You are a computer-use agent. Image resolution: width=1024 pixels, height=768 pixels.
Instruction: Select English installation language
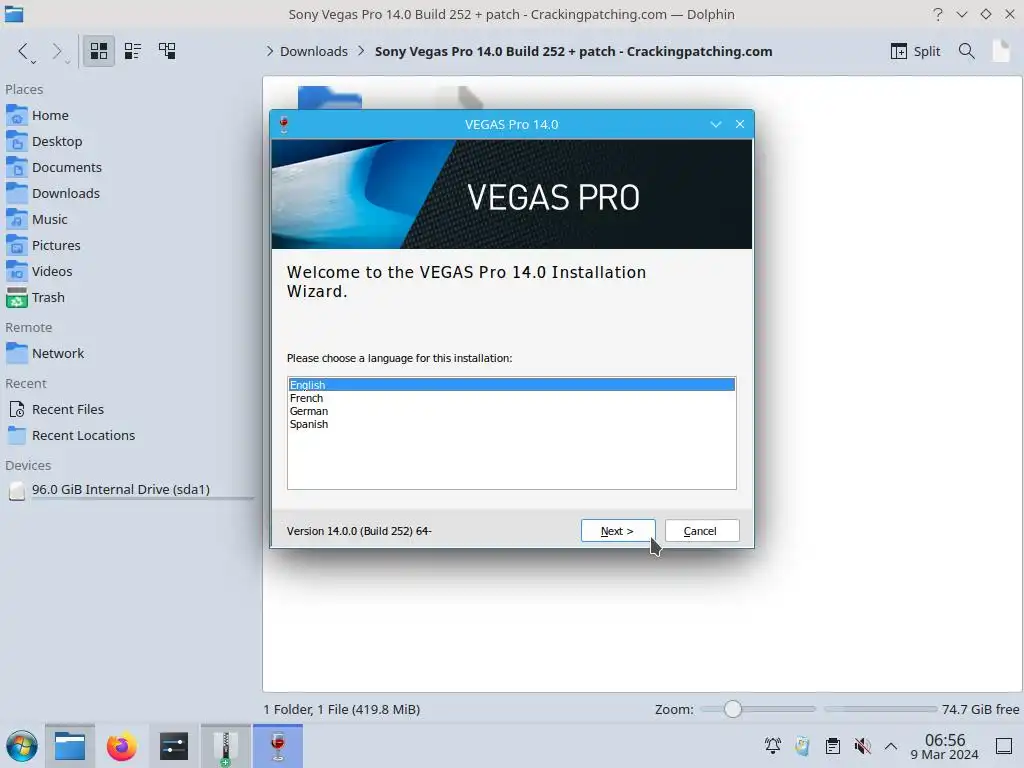[x=511, y=385]
